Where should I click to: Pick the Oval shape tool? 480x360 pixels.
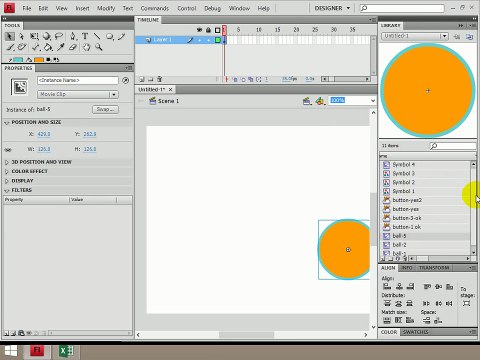(x=110, y=36)
